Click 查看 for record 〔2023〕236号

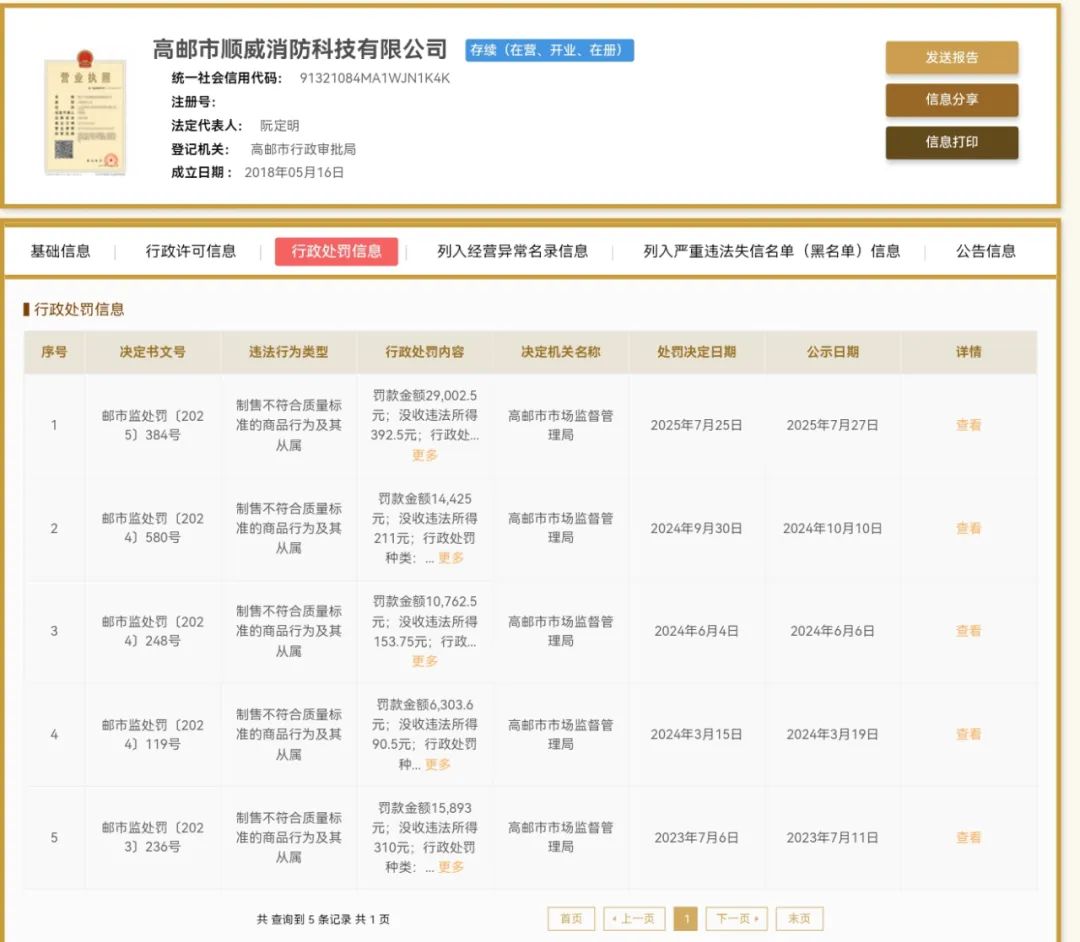(x=968, y=838)
